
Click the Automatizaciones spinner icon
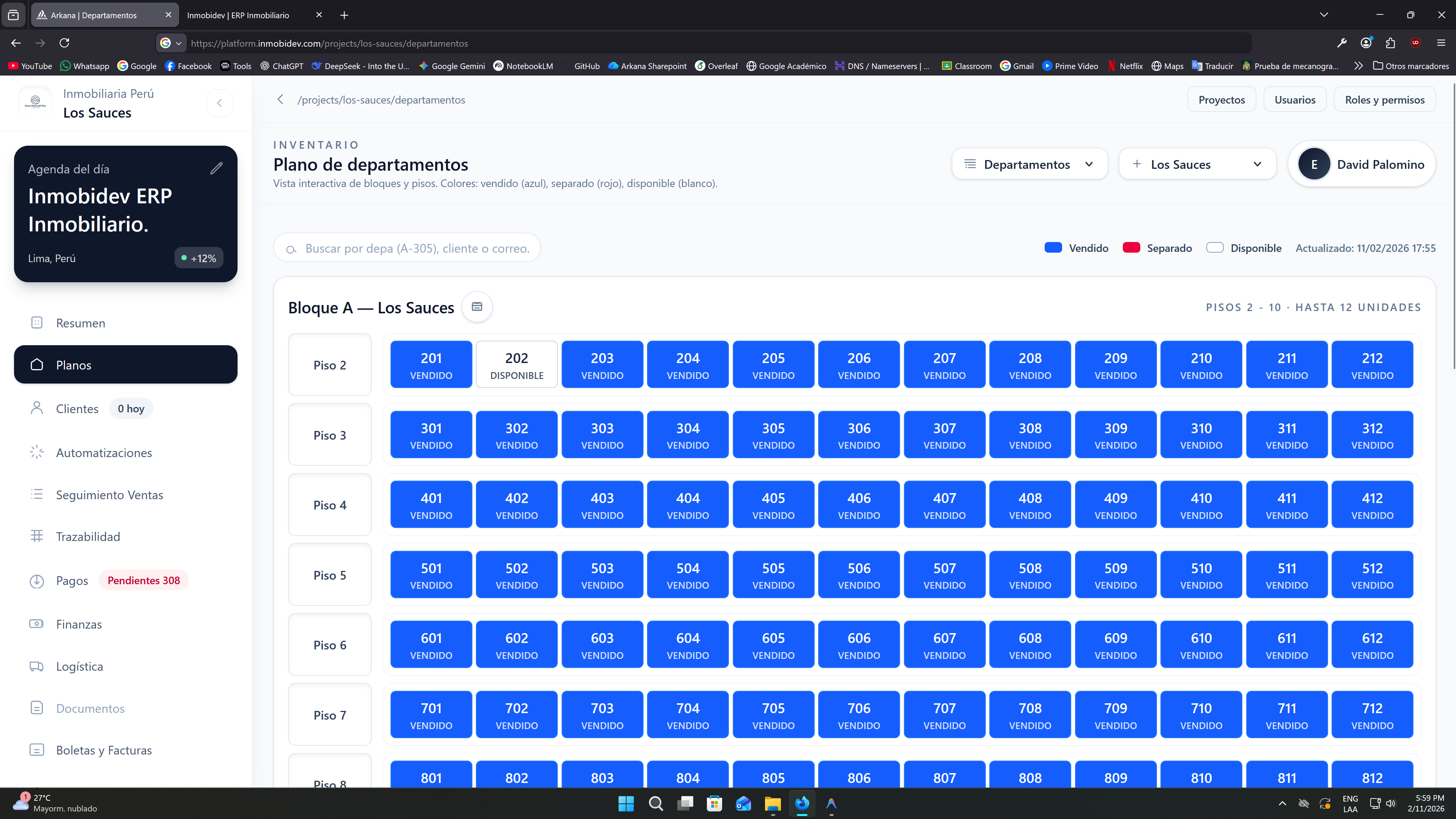pyautogui.click(x=36, y=452)
